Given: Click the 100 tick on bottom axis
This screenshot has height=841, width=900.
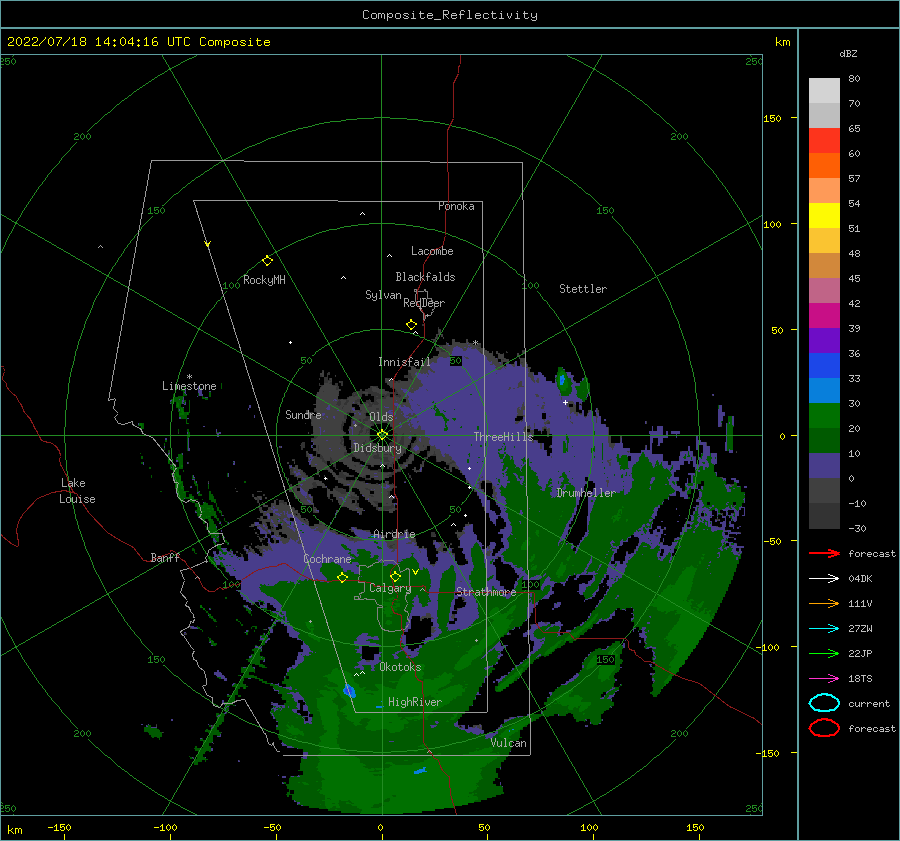Looking at the screenshot, I should pos(589,827).
